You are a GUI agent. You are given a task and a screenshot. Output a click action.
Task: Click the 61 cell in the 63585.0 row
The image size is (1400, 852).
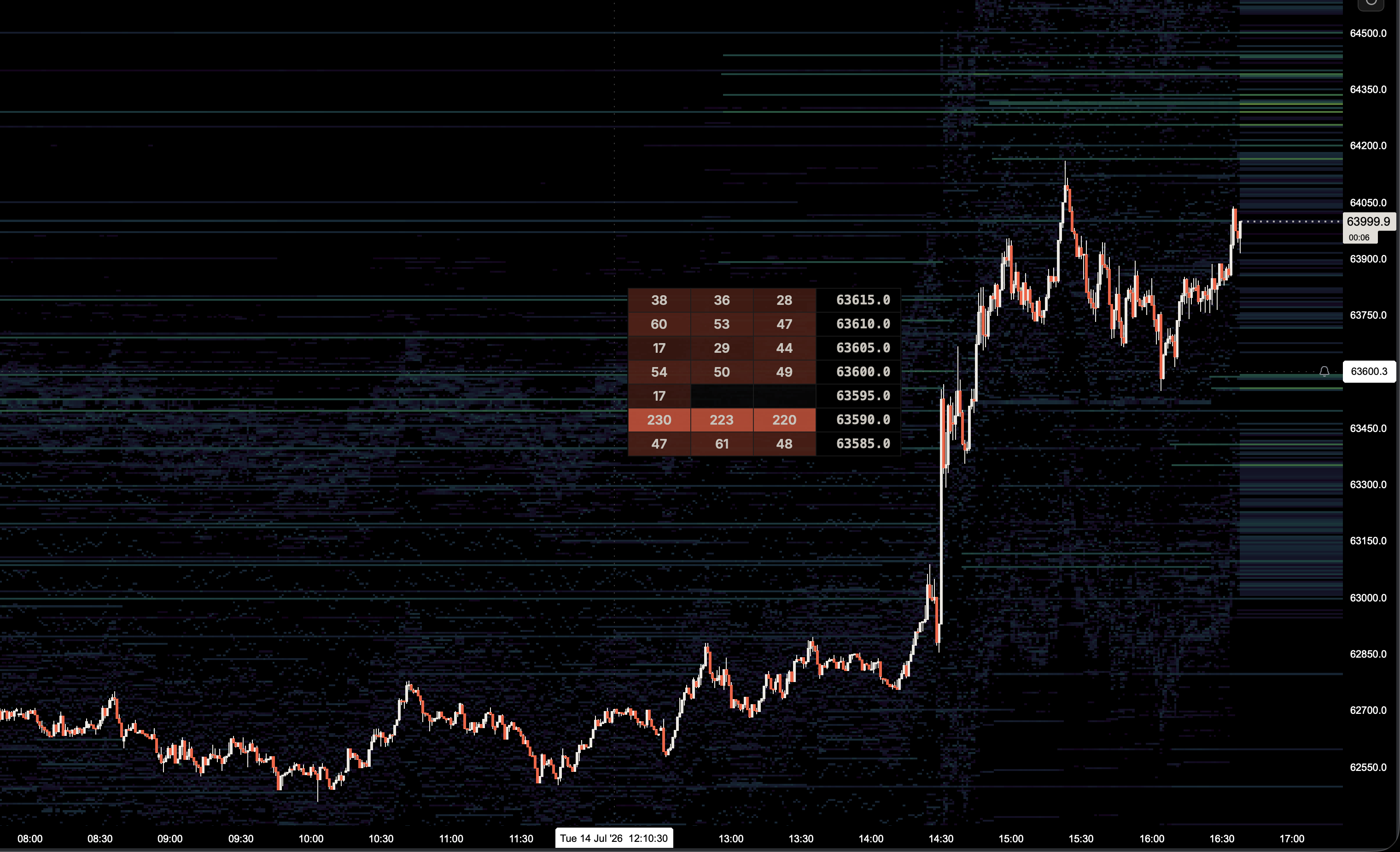[722, 444]
